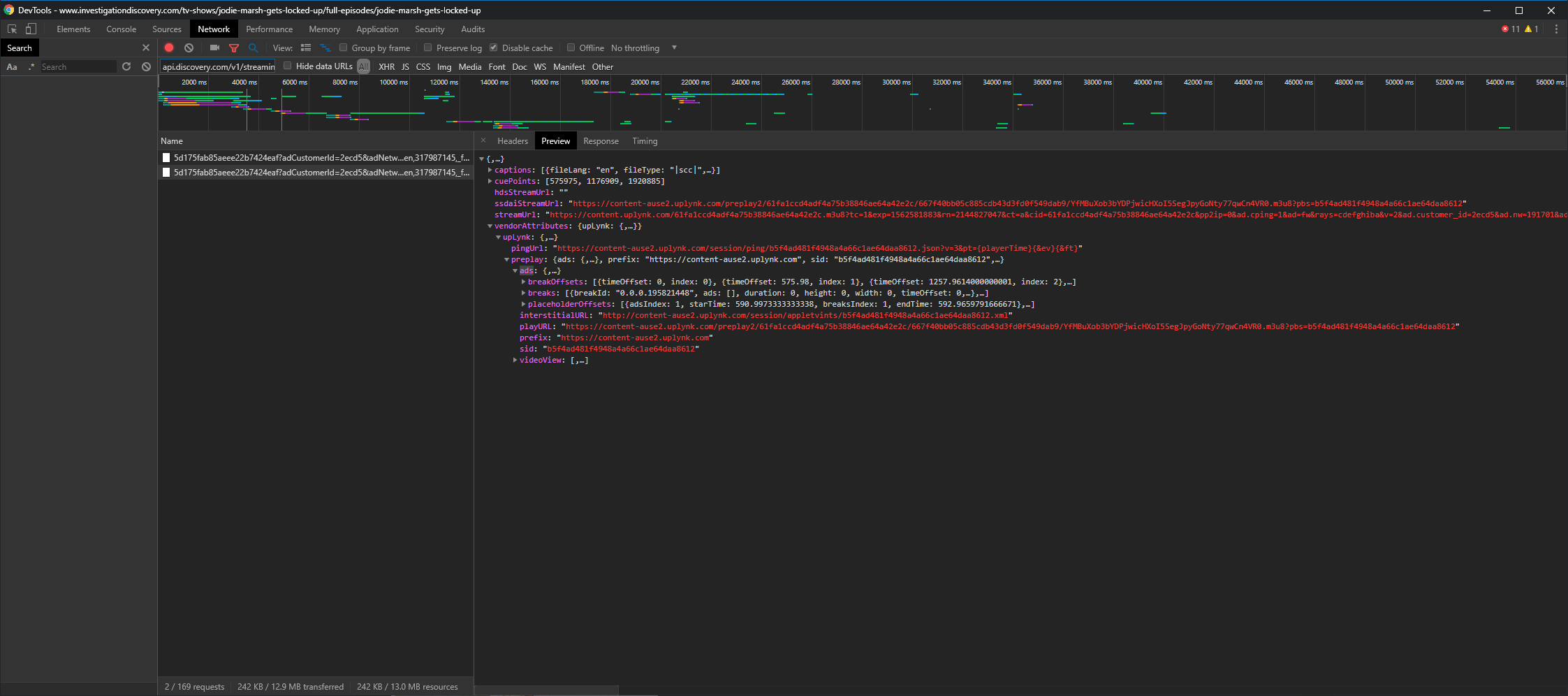Image resolution: width=1568 pixels, height=696 pixels.
Task: Select the inspect element tool
Action: pyautogui.click(x=10, y=29)
